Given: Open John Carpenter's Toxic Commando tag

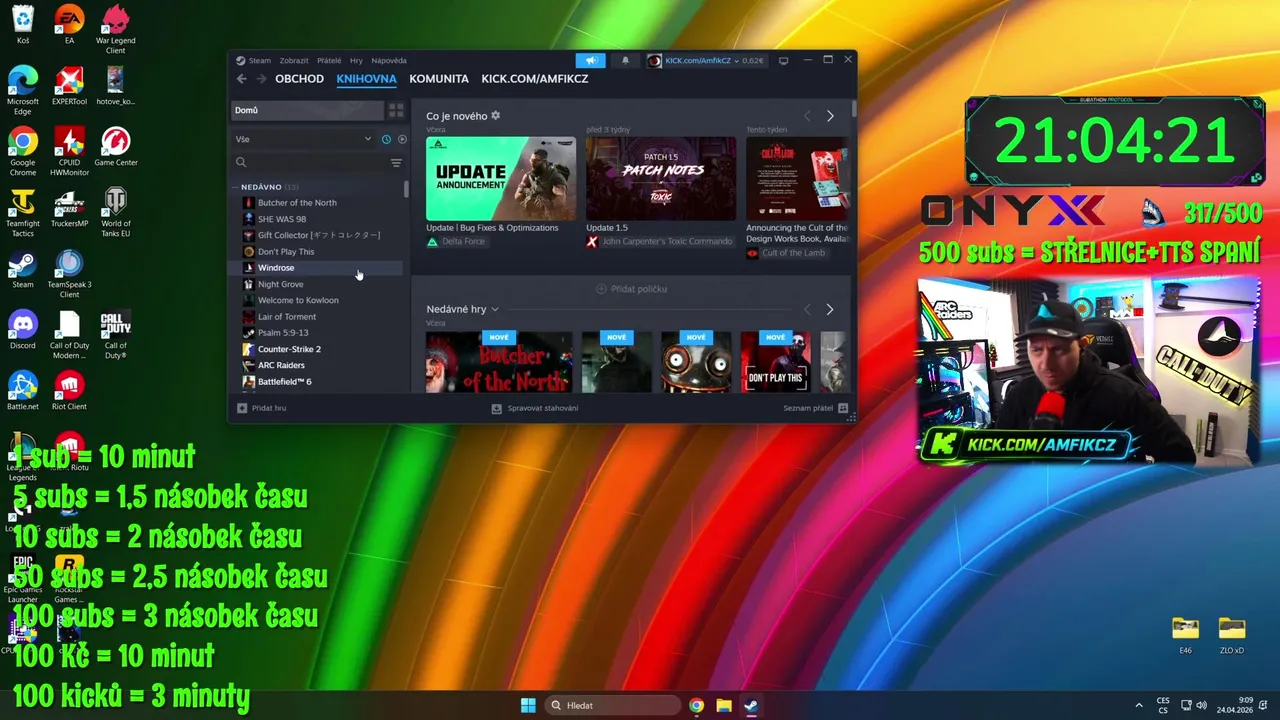Looking at the screenshot, I should 659,241.
